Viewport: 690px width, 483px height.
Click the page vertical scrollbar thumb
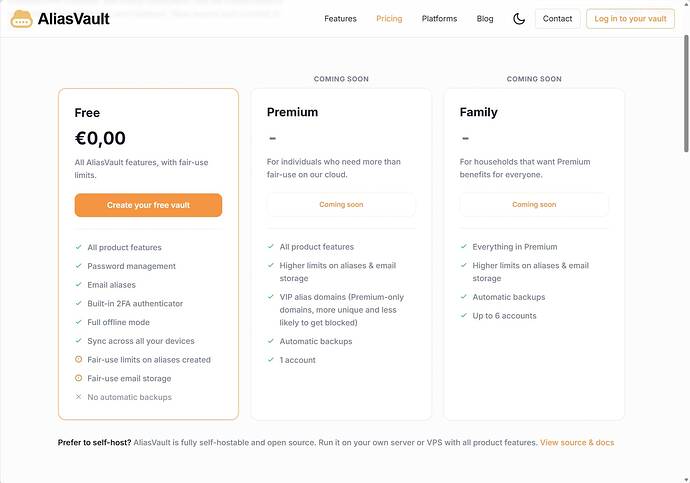click(x=686, y=94)
